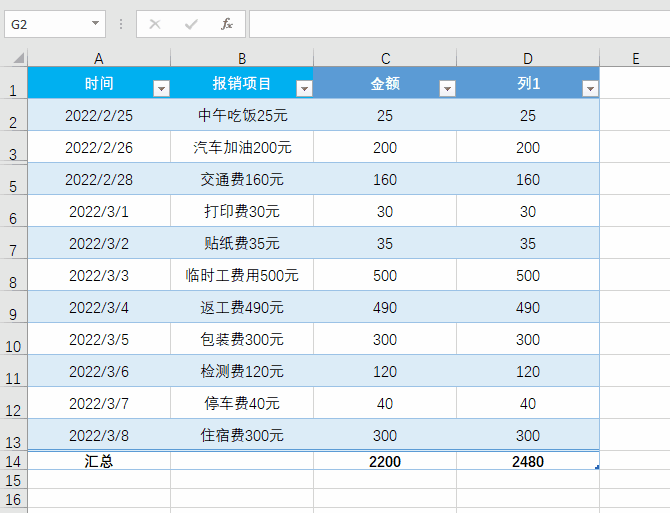Select the date cell 2022/3/2

pyautogui.click(x=99, y=243)
